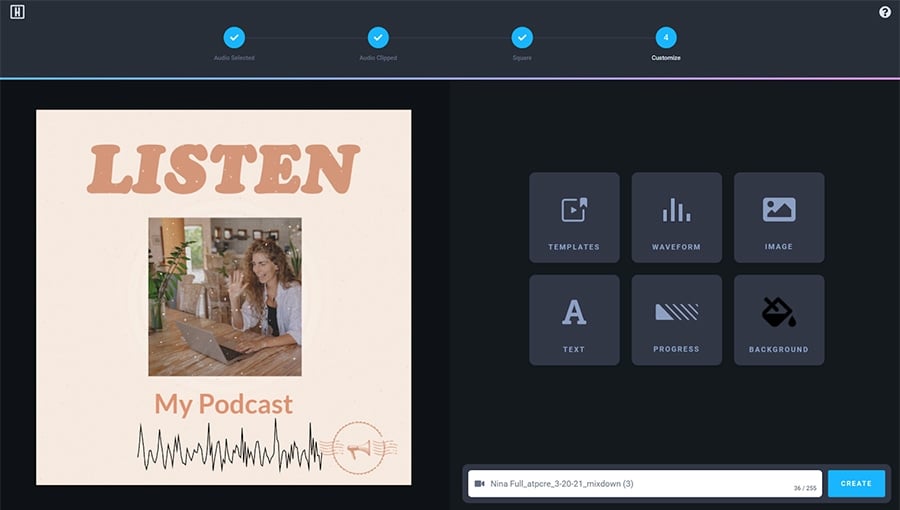Select the LISTEN headline text
This screenshot has height=510, width=900.
[x=223, y=168]
